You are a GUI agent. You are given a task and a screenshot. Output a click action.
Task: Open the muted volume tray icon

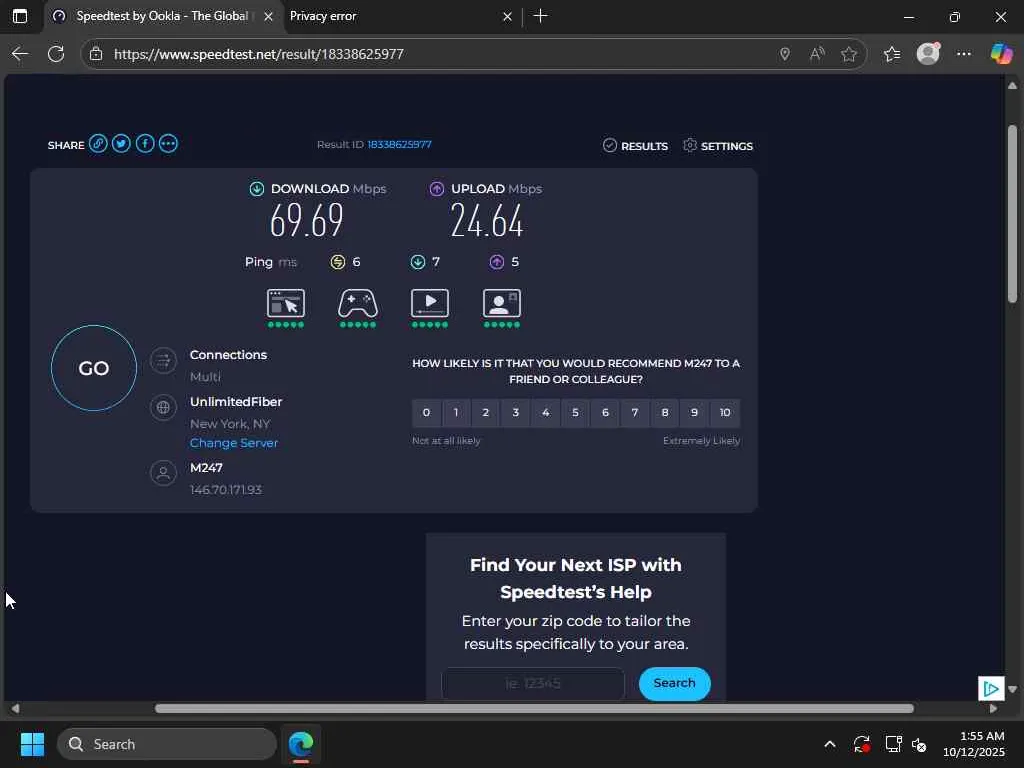click(920, 744)
